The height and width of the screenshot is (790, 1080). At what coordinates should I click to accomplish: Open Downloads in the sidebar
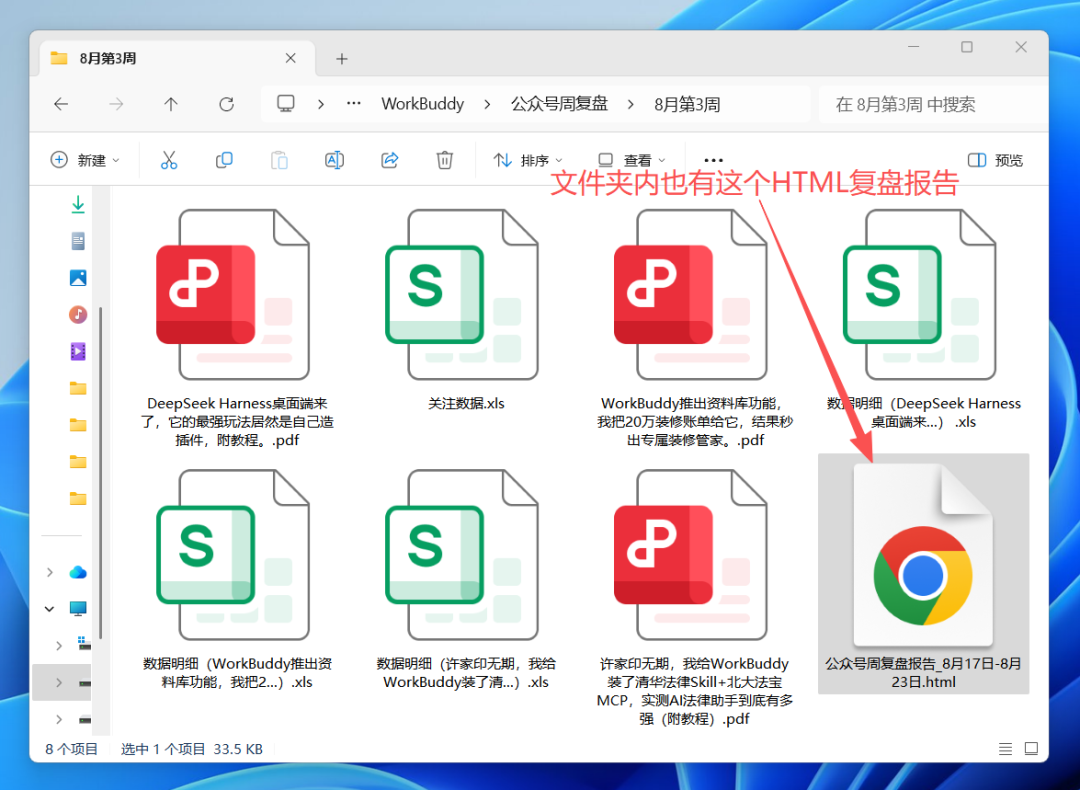(78, 204)
